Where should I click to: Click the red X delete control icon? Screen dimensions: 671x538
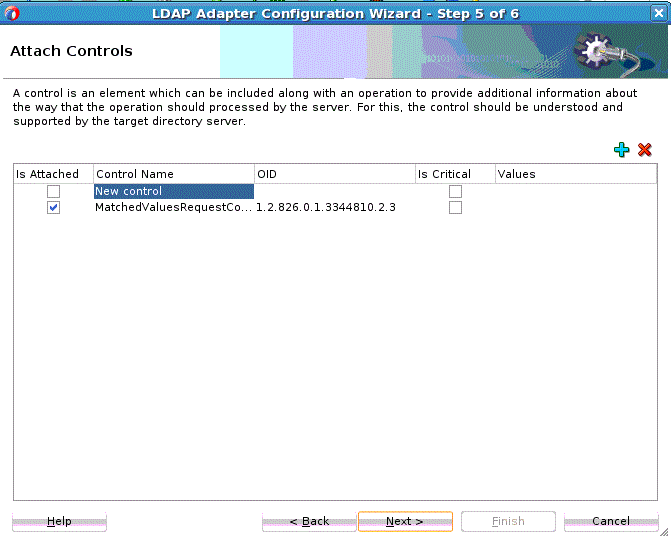click(644, 149)
